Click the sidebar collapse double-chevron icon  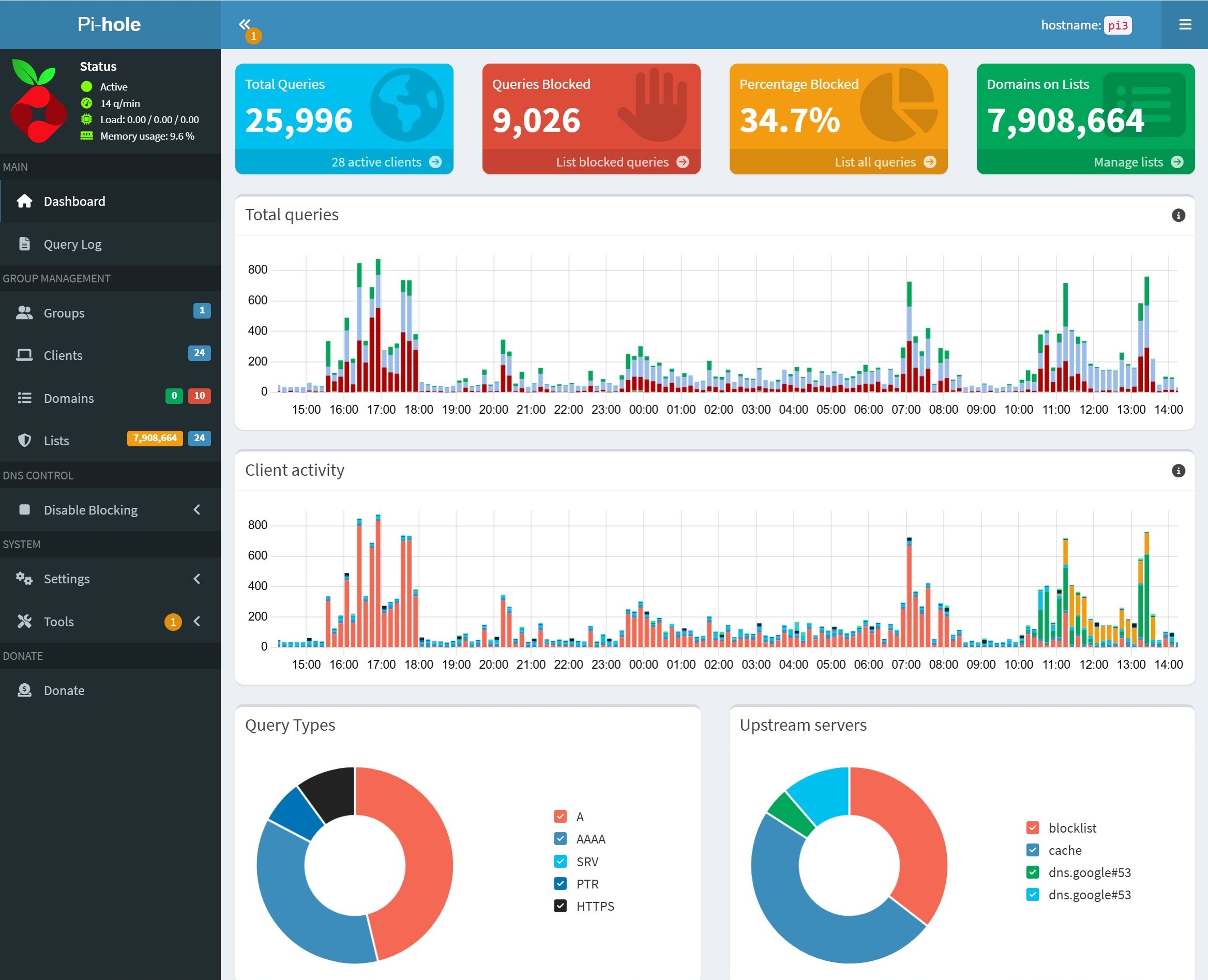click(x=244, y=24)
